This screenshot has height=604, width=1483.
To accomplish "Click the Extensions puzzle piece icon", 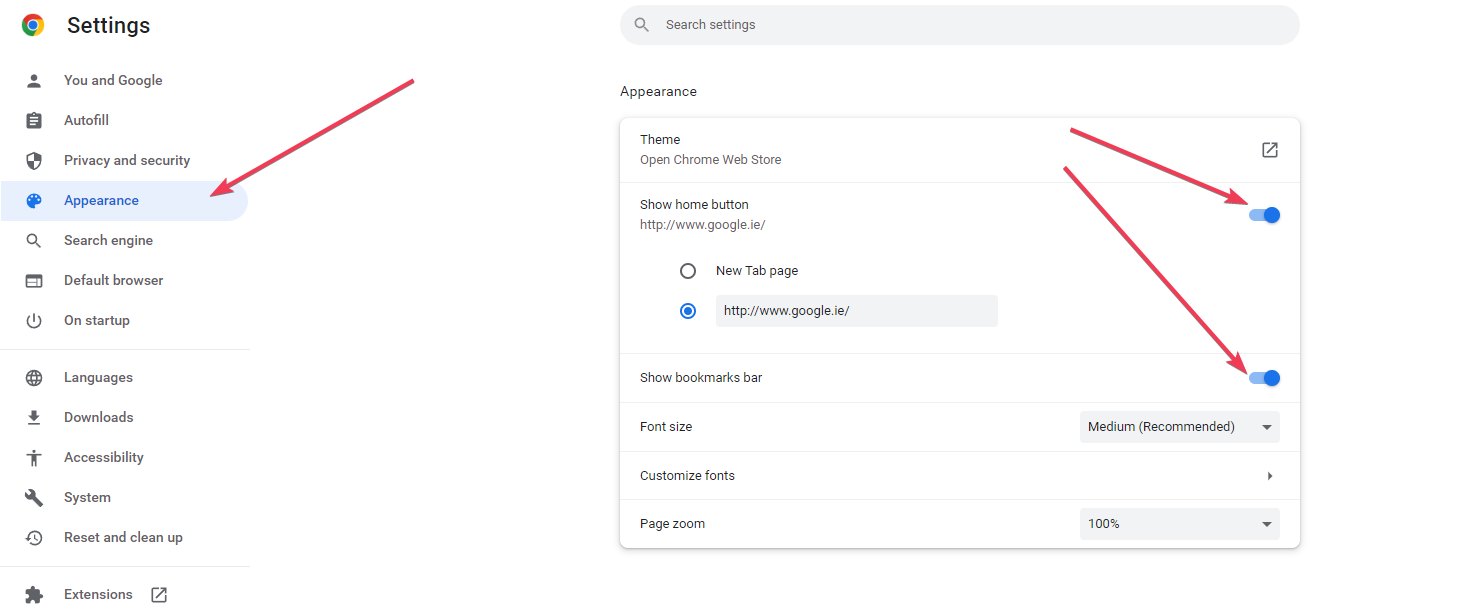I will point(34,594).
